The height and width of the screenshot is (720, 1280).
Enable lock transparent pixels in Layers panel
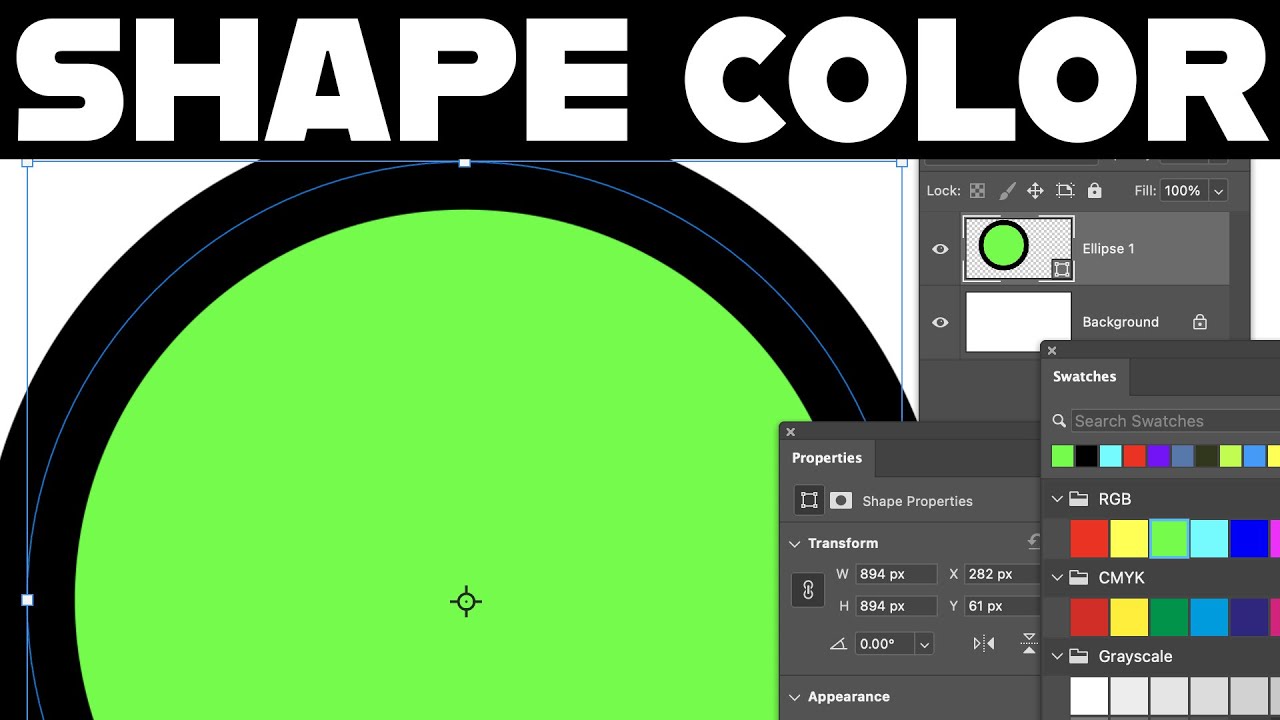977,191
